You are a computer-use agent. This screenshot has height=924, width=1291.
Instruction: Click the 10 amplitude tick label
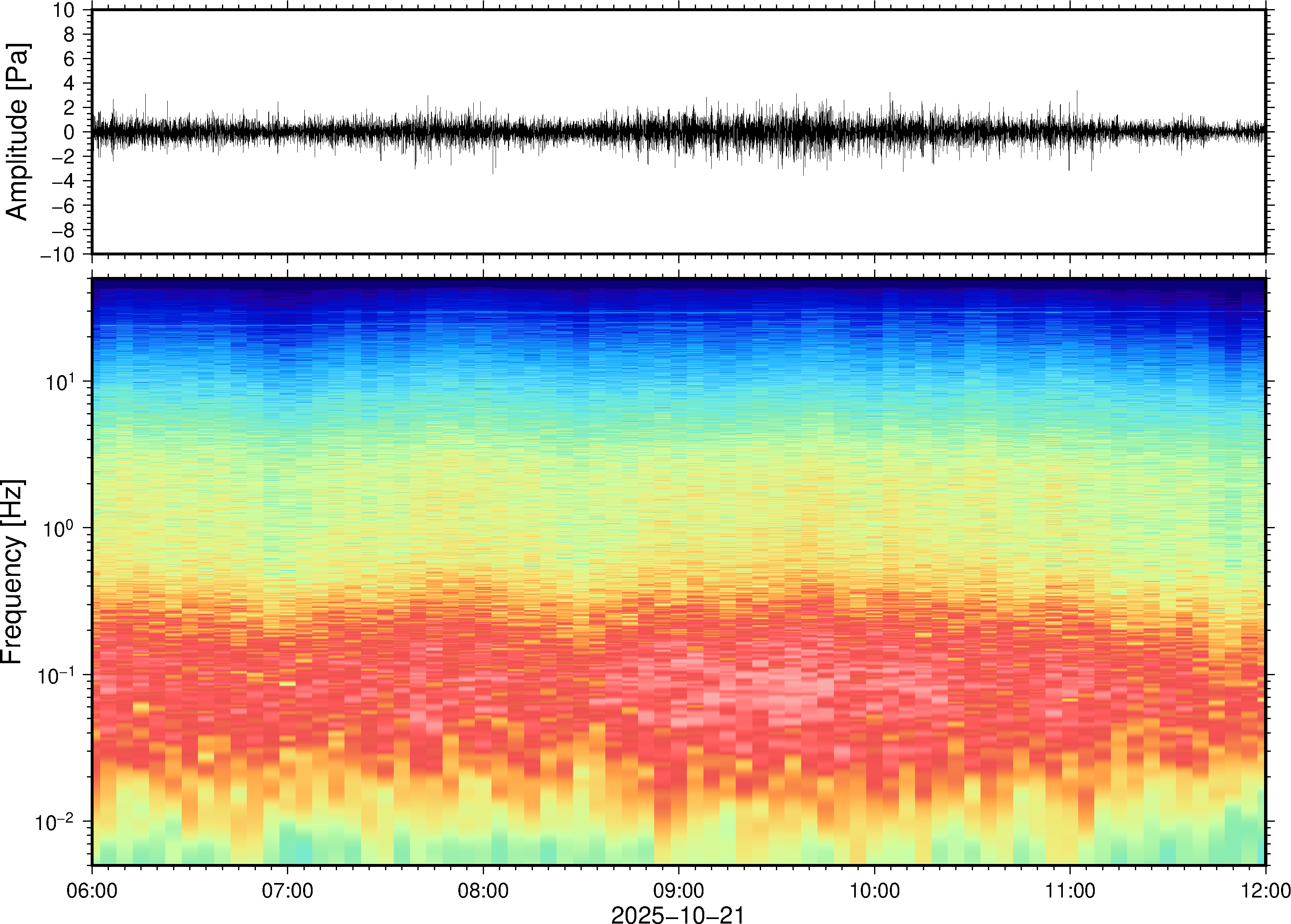click(x=64, y=10)
